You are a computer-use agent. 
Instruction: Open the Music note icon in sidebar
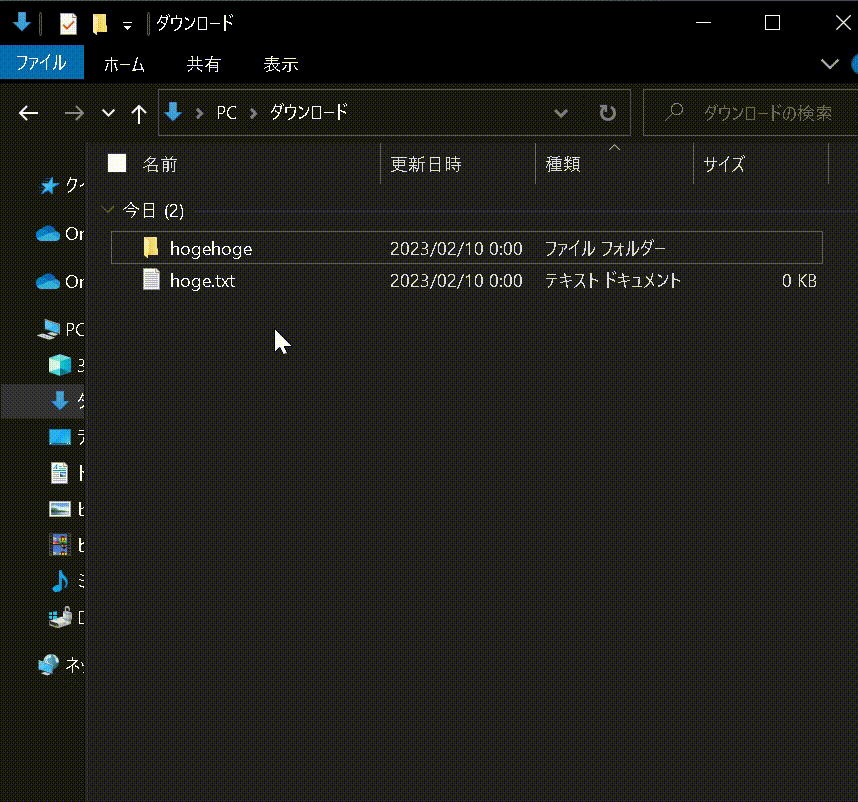coord(60,581)
